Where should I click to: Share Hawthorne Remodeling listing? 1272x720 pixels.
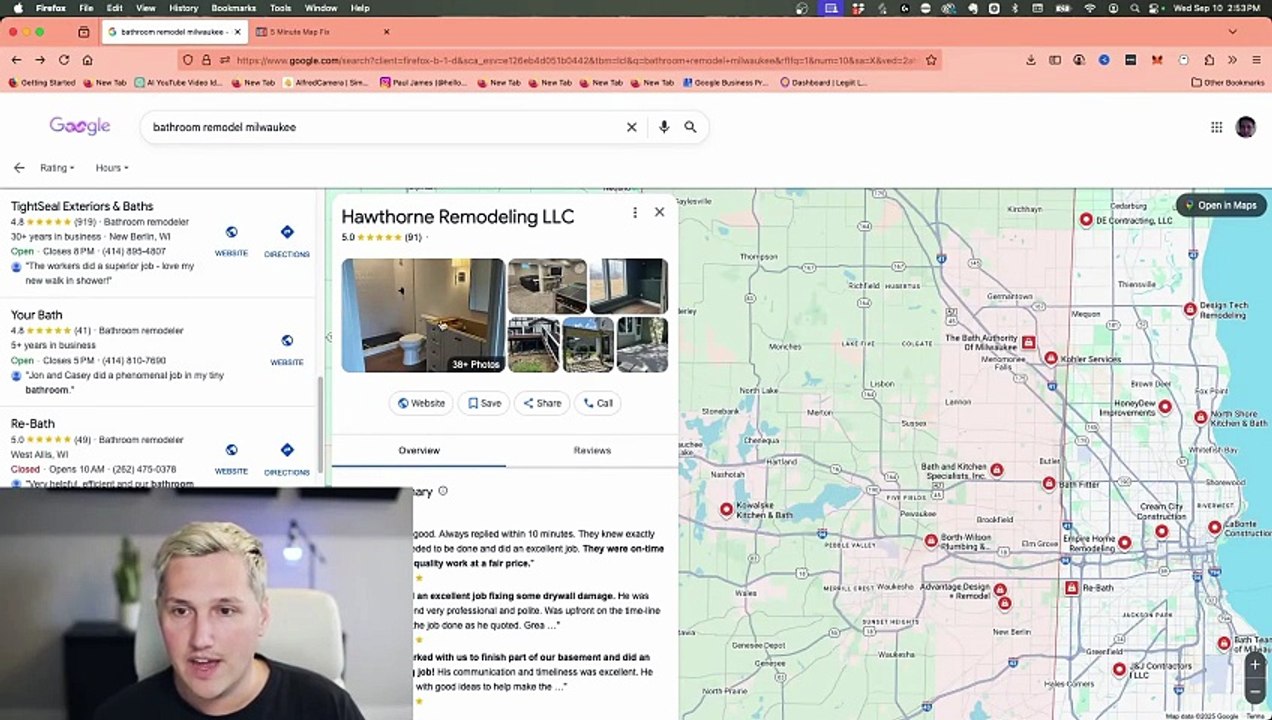542,403
